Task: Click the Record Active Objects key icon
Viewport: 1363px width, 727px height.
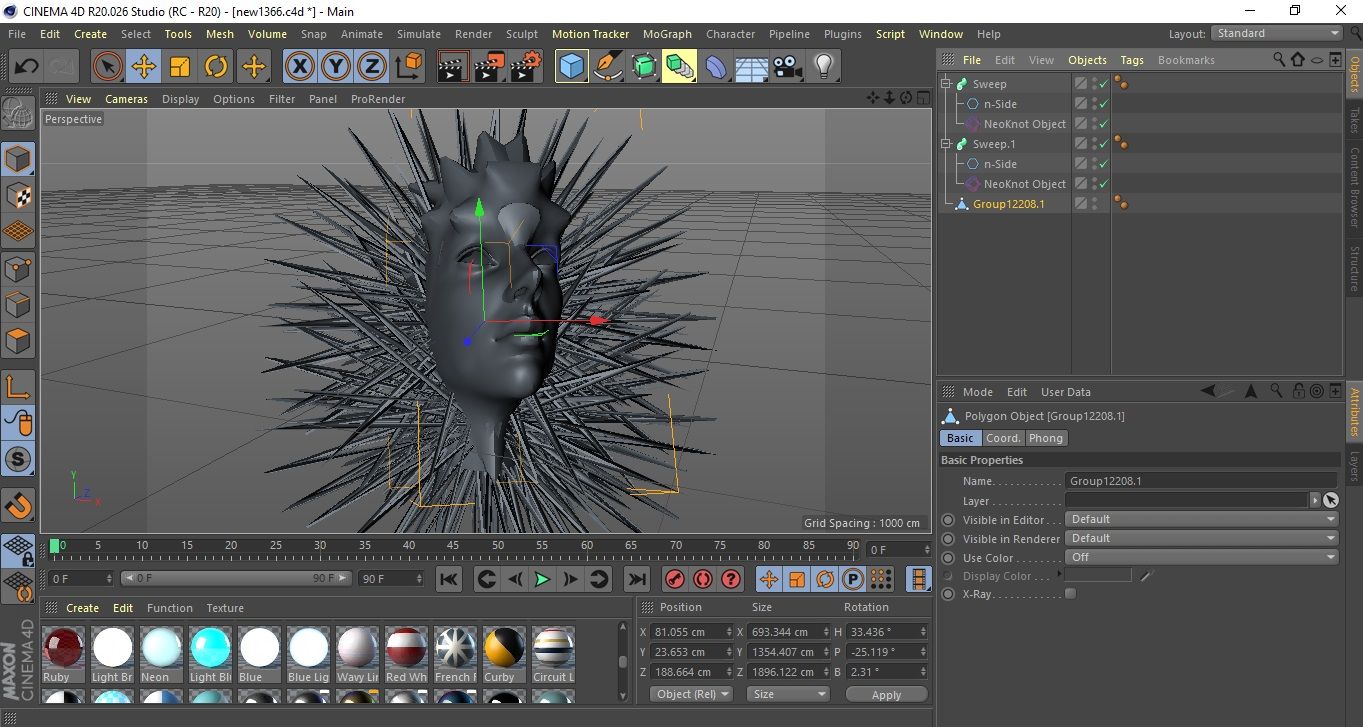Action: point(675,579)
